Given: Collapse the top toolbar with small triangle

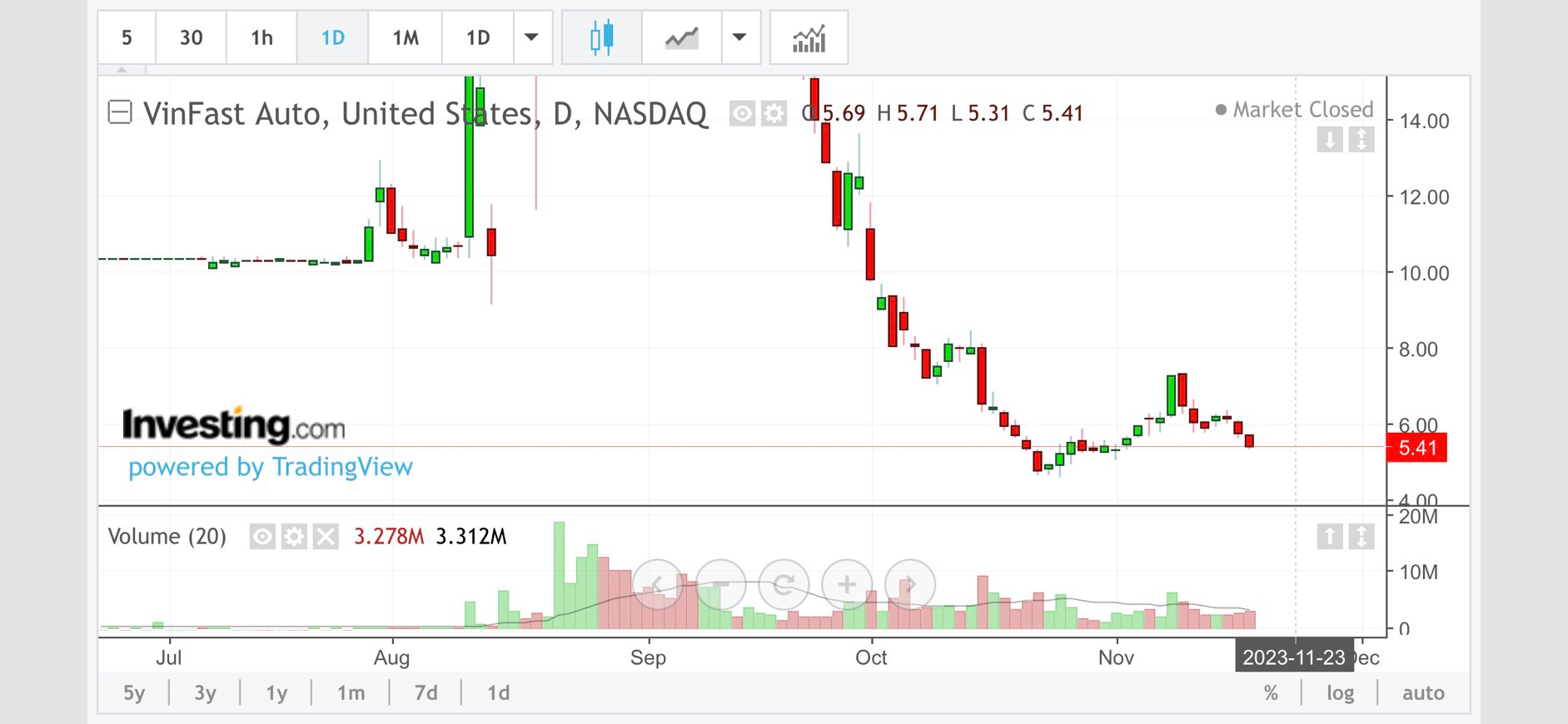Looking at the screenshot, I should [x=122, y=70].
